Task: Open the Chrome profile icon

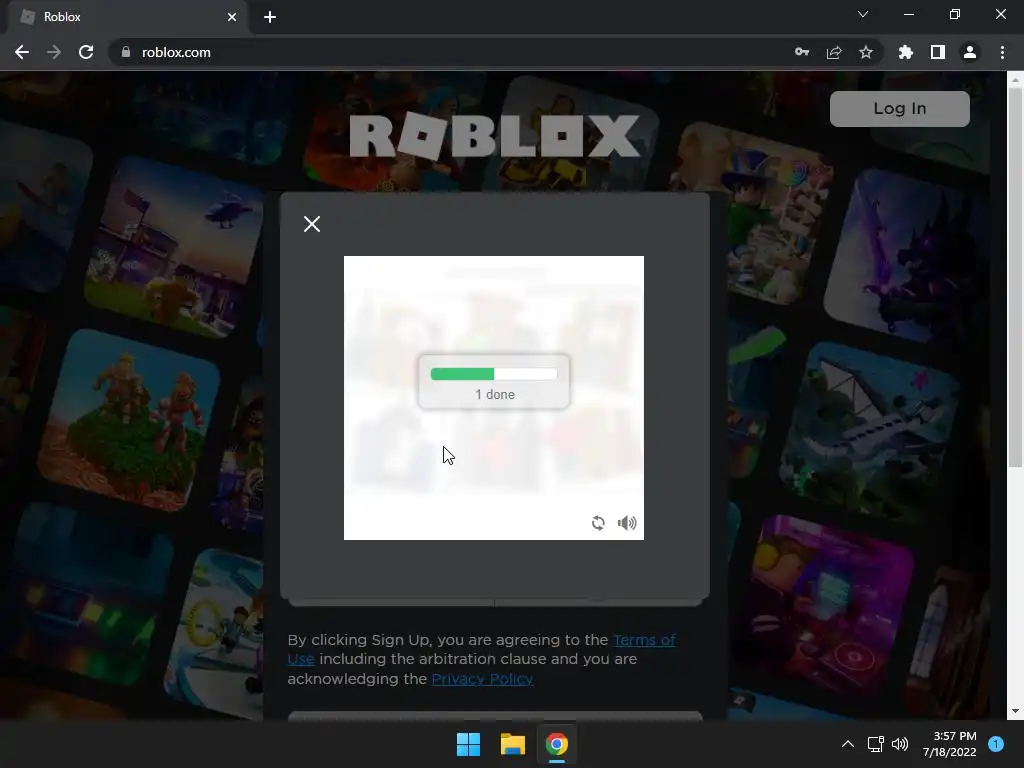Action: 970,52
